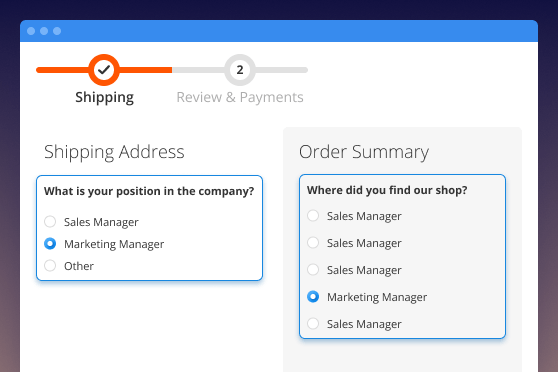Select Marketing Manager radio in Order Summary
Viewport: 558px width, 372px height.
[313, 297]
